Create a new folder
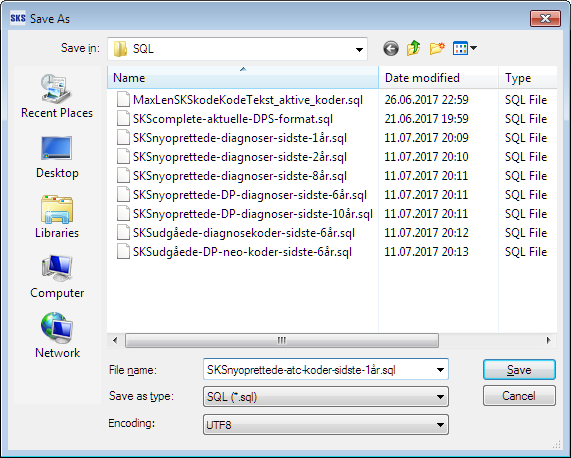Screen dimensions: 571x458 [x=437, y=48]
